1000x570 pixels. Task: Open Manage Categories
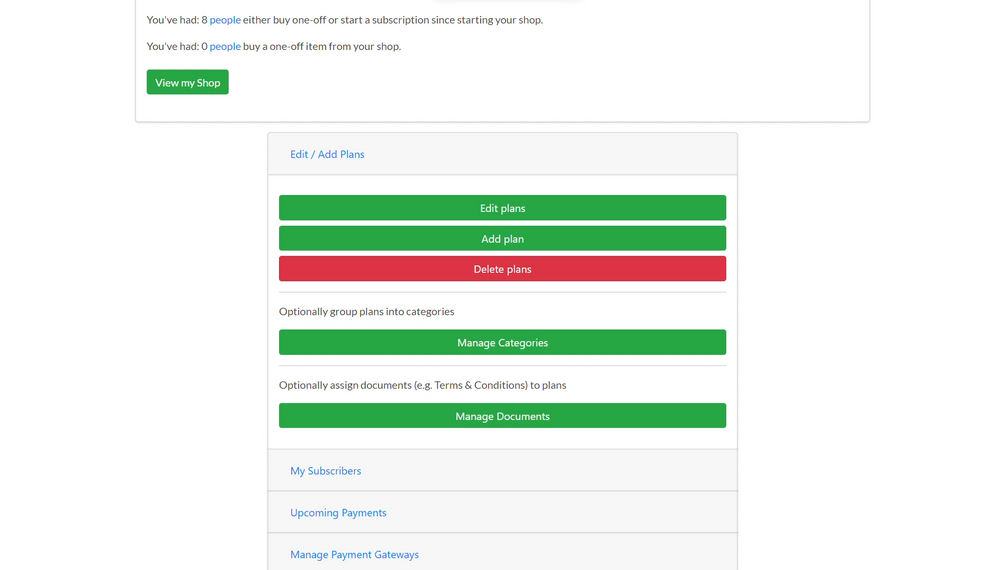(x=502, y=342)
